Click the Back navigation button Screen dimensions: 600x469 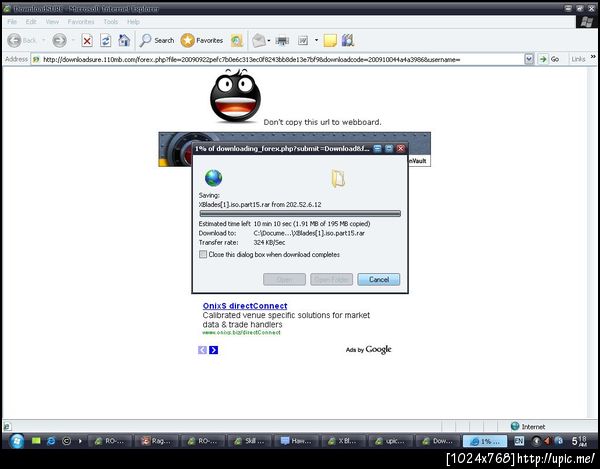[x=21, y=40]
